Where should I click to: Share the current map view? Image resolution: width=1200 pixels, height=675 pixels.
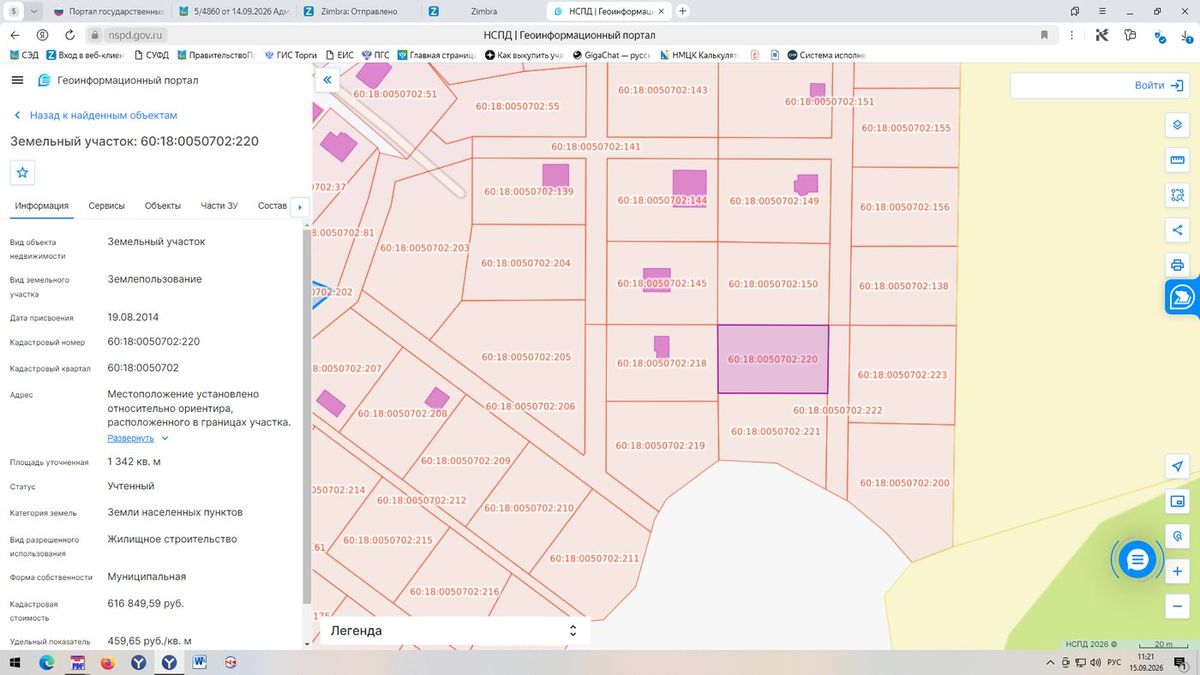click(1177, 230)
